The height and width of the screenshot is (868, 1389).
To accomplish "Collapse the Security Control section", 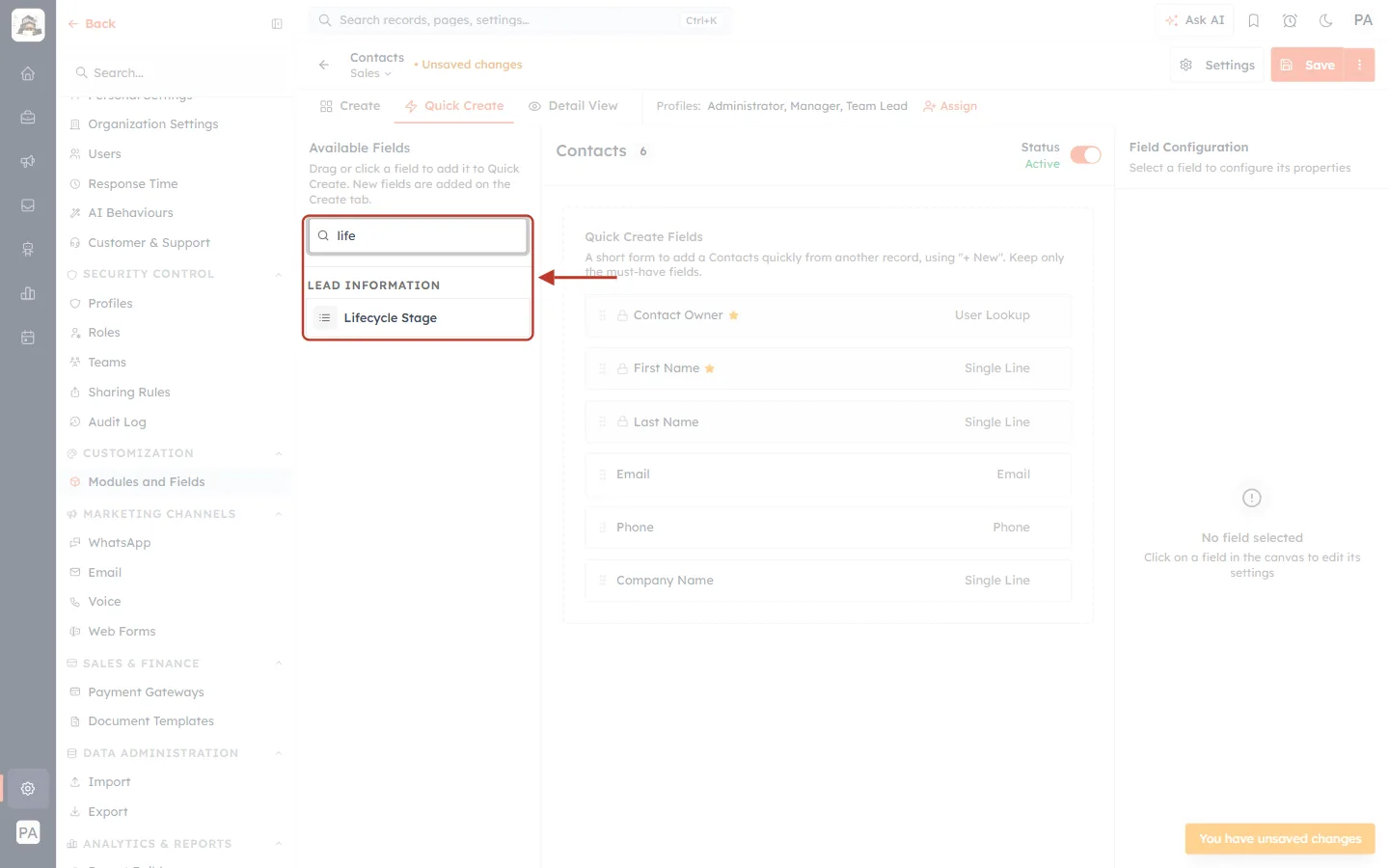I will click(279, 274).
